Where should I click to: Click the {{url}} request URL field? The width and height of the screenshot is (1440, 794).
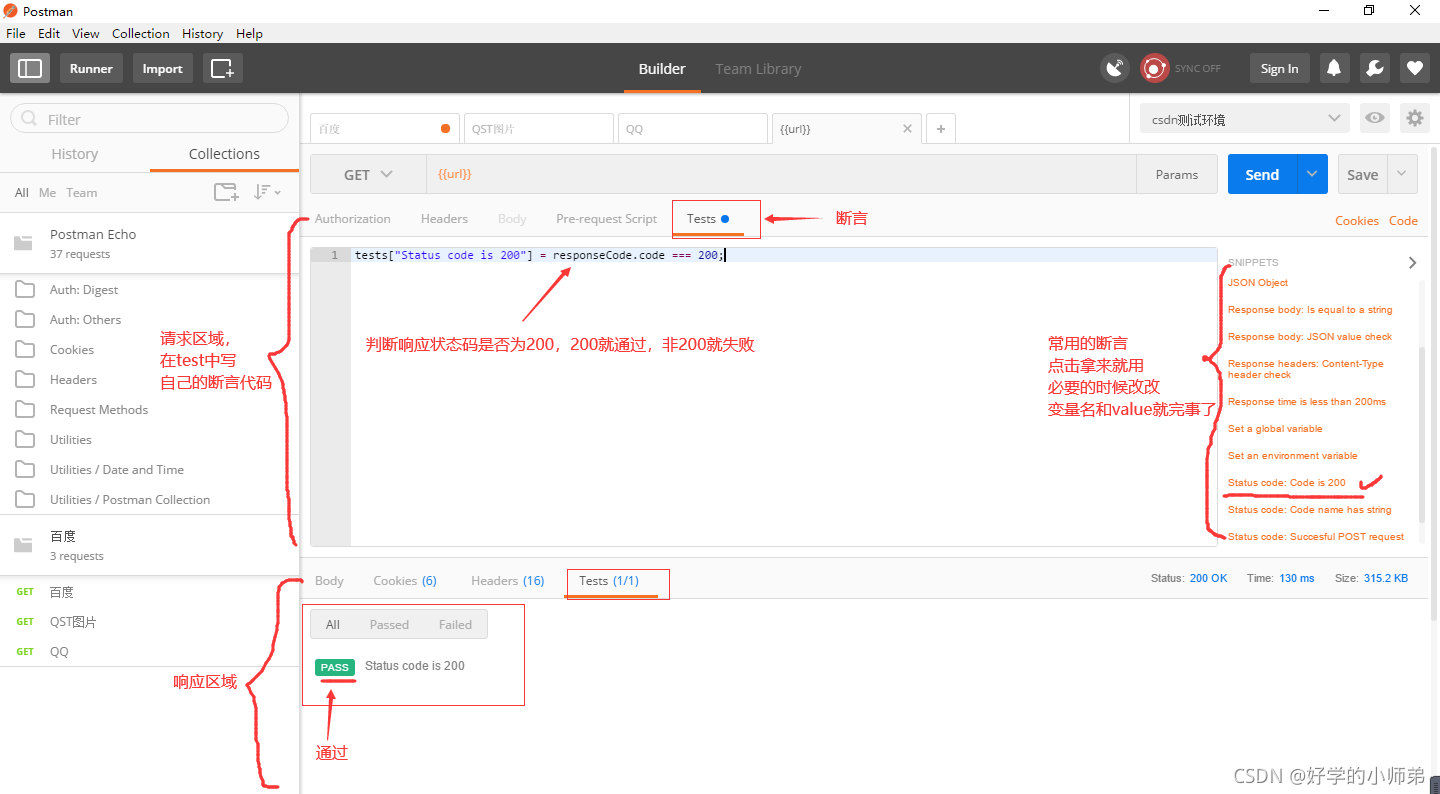tap(781, 174)
